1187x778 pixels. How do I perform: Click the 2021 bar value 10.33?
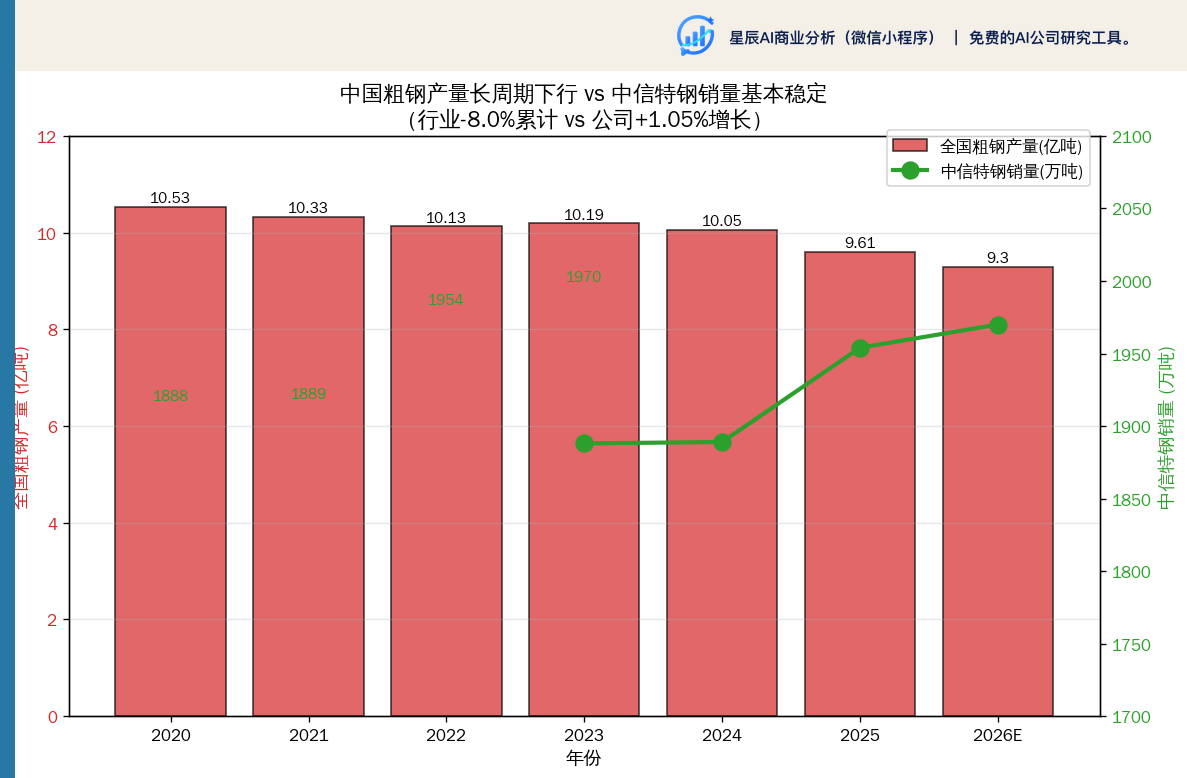[x=307, y=207]
